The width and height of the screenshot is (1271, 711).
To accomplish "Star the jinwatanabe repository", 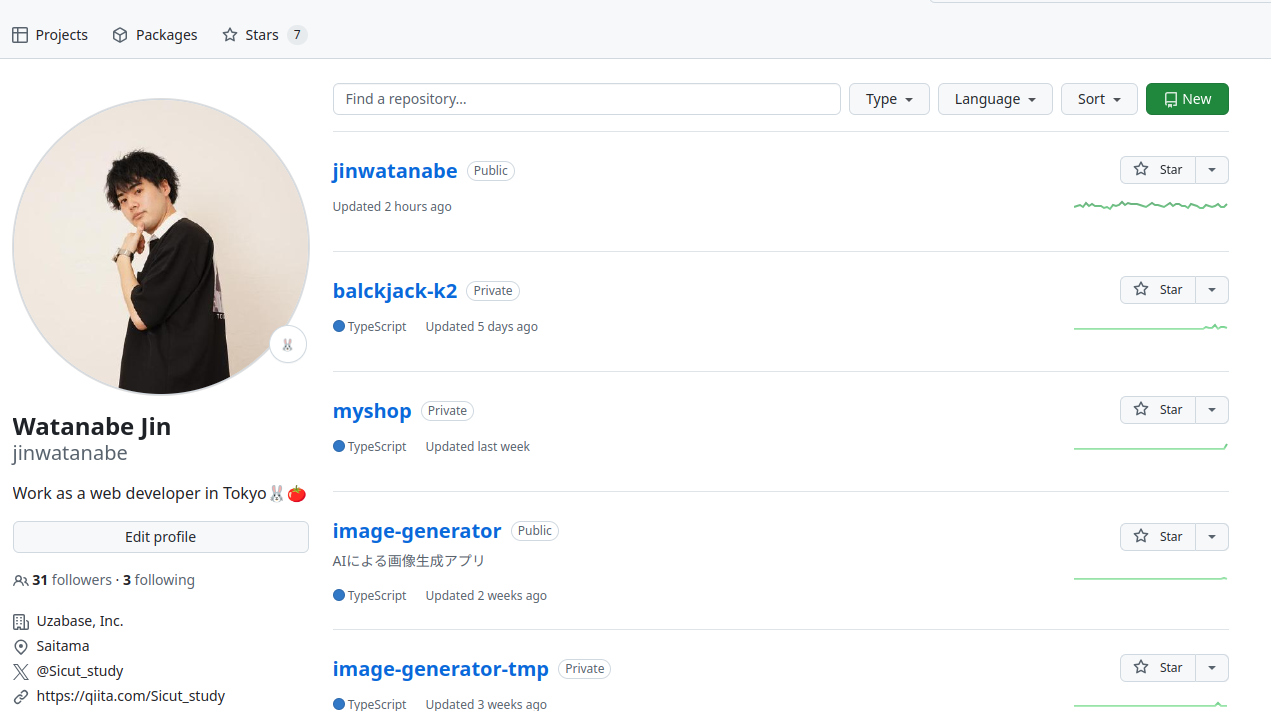I will [x=1158, y=170].
